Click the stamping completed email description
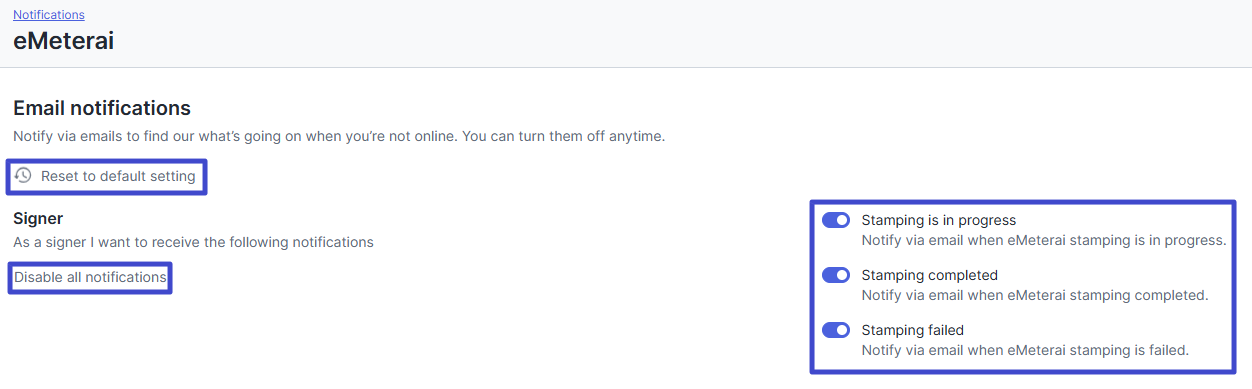Viewport: 1252px width, 389px height. [x=1035, y=295]
